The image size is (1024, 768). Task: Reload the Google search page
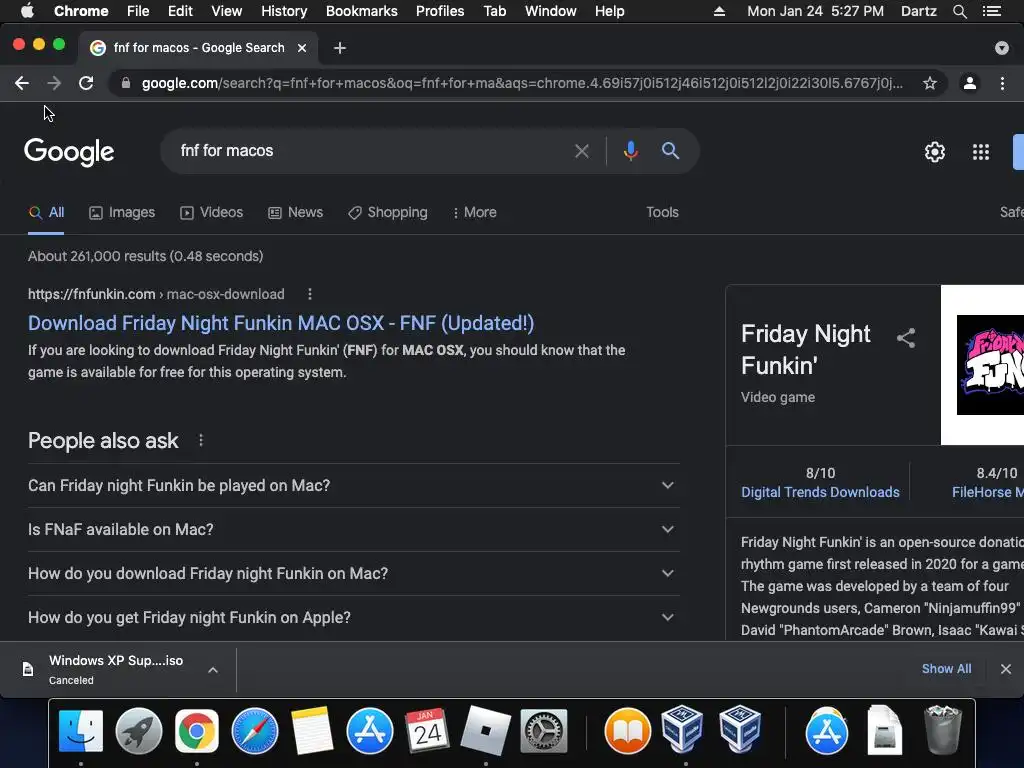[x=86, y=83]
